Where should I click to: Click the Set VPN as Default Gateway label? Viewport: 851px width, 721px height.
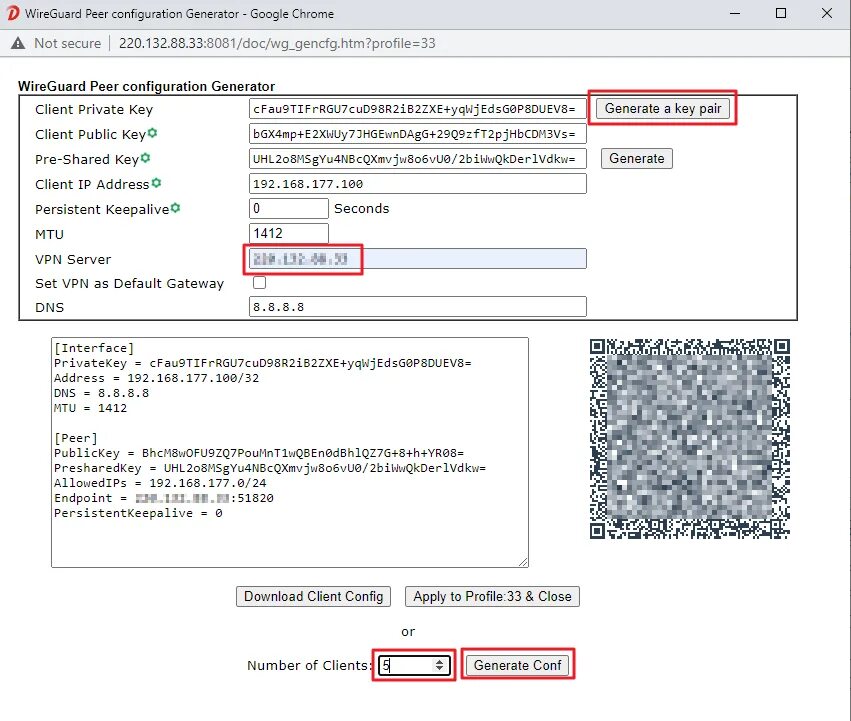[129, 283]
